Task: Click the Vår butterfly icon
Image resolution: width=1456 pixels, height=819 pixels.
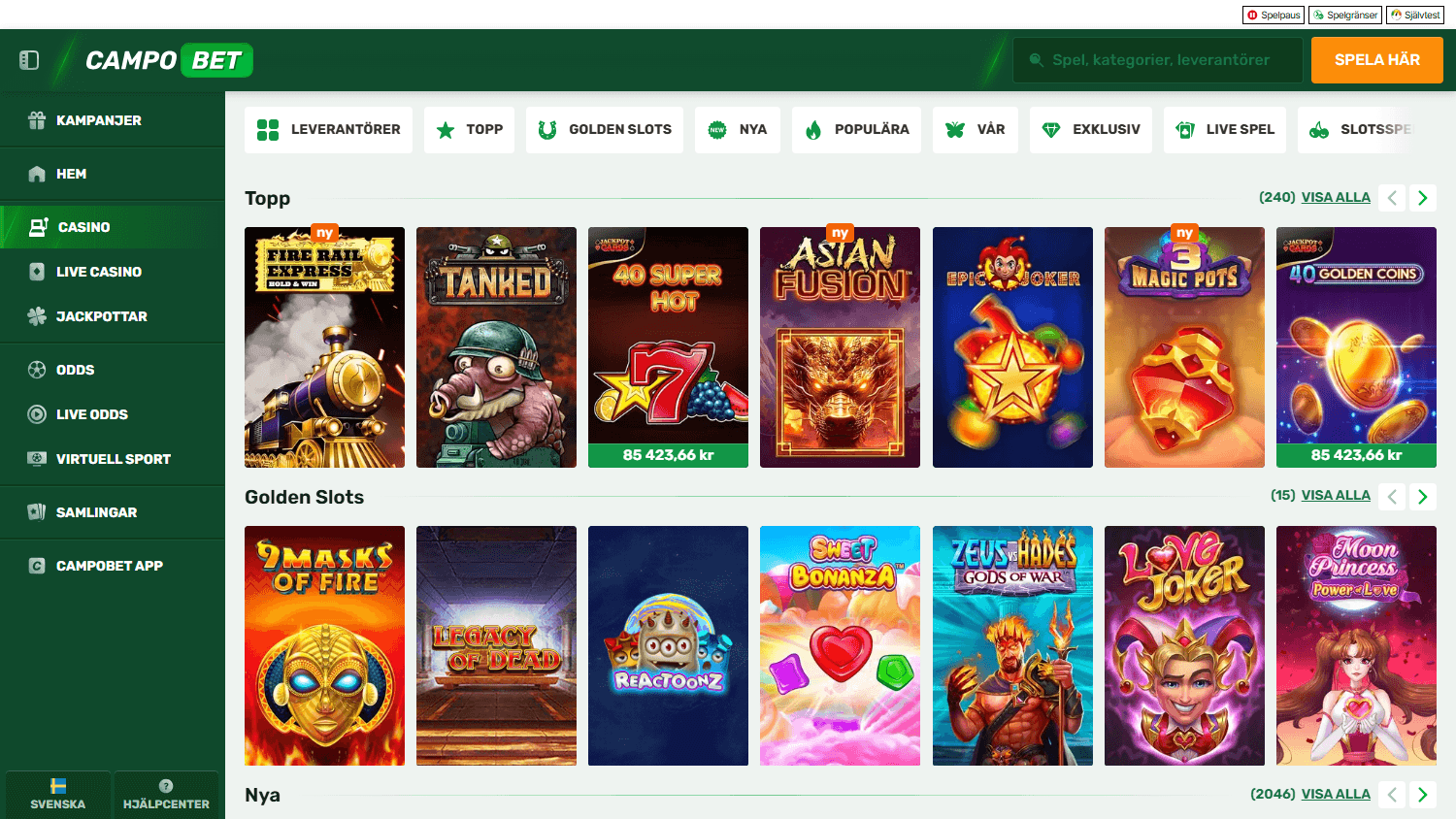Action: (x=955, y=130)
